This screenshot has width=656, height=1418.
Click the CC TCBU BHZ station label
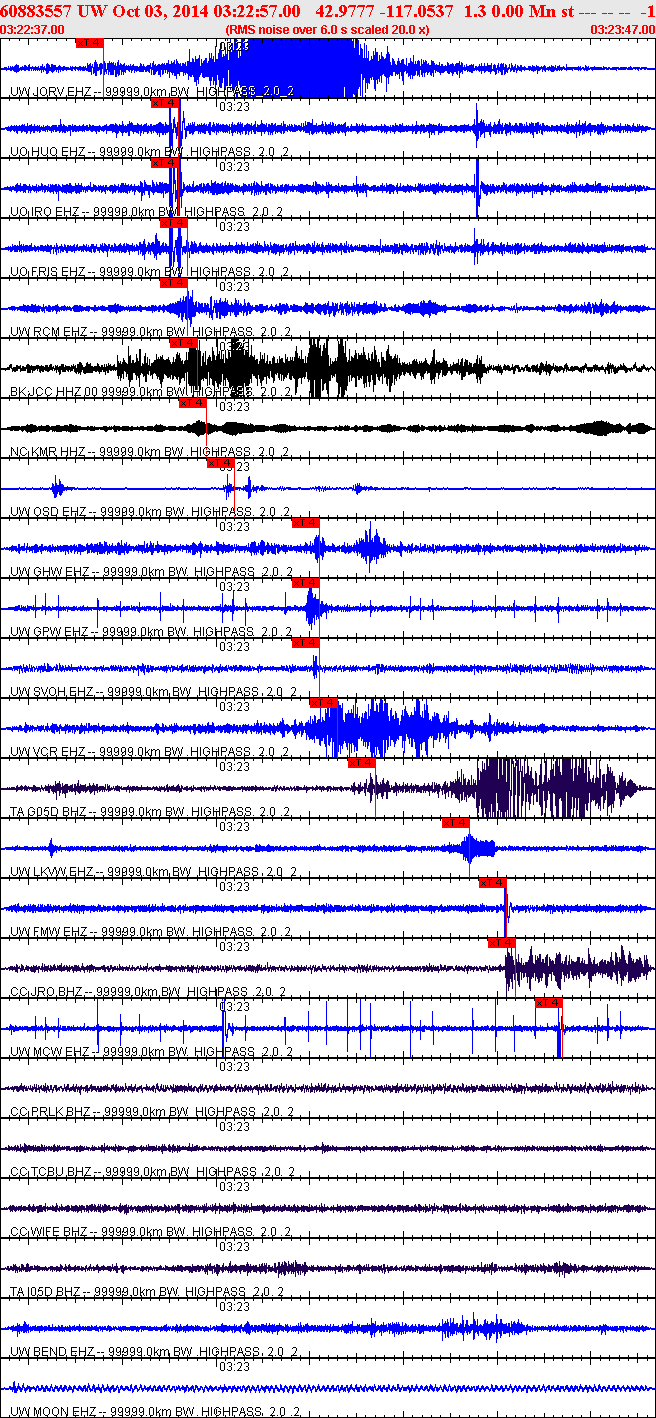coord(50,1171)
